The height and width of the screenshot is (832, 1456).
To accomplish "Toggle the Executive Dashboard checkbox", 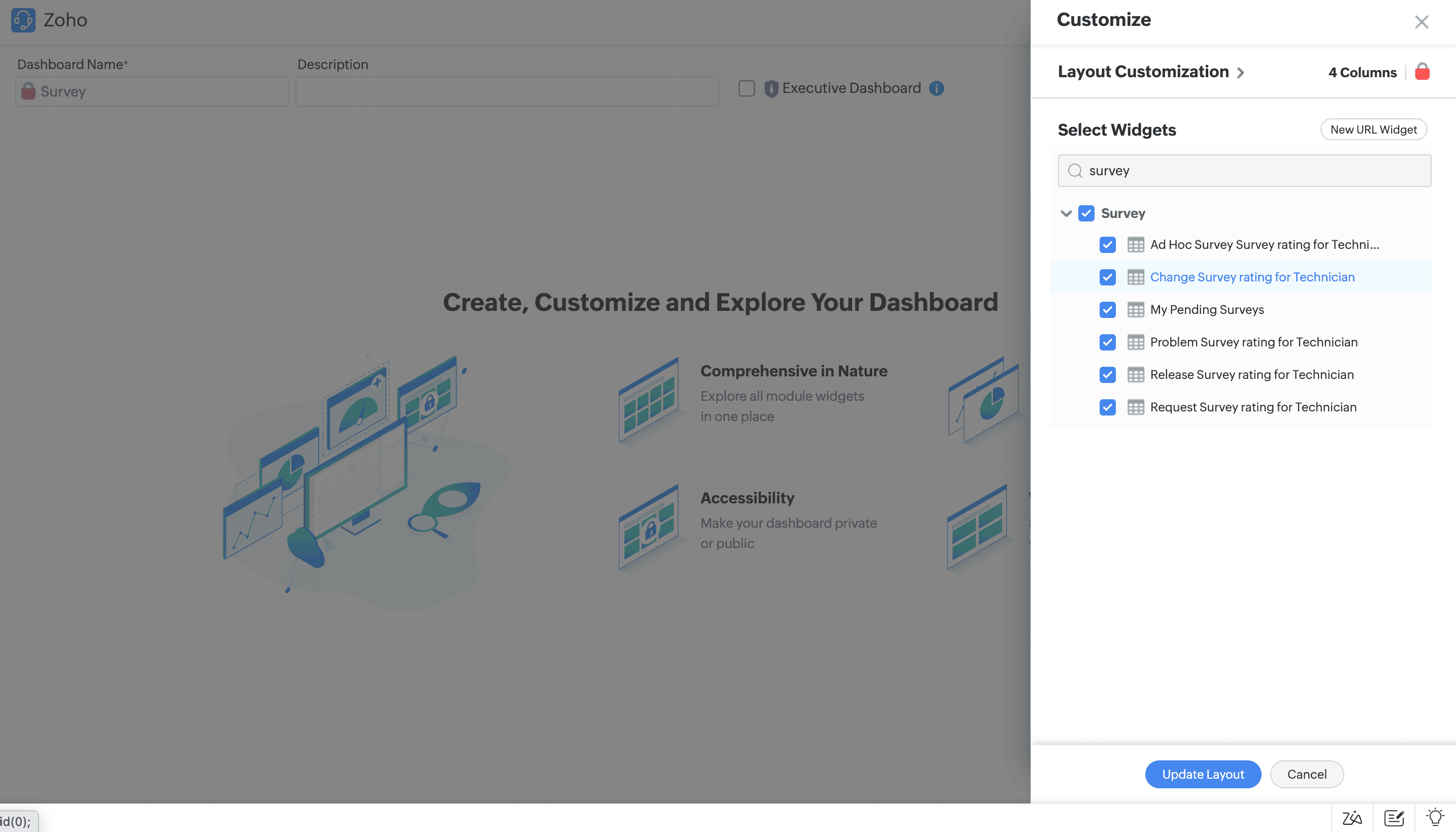I will coord(746,88).
